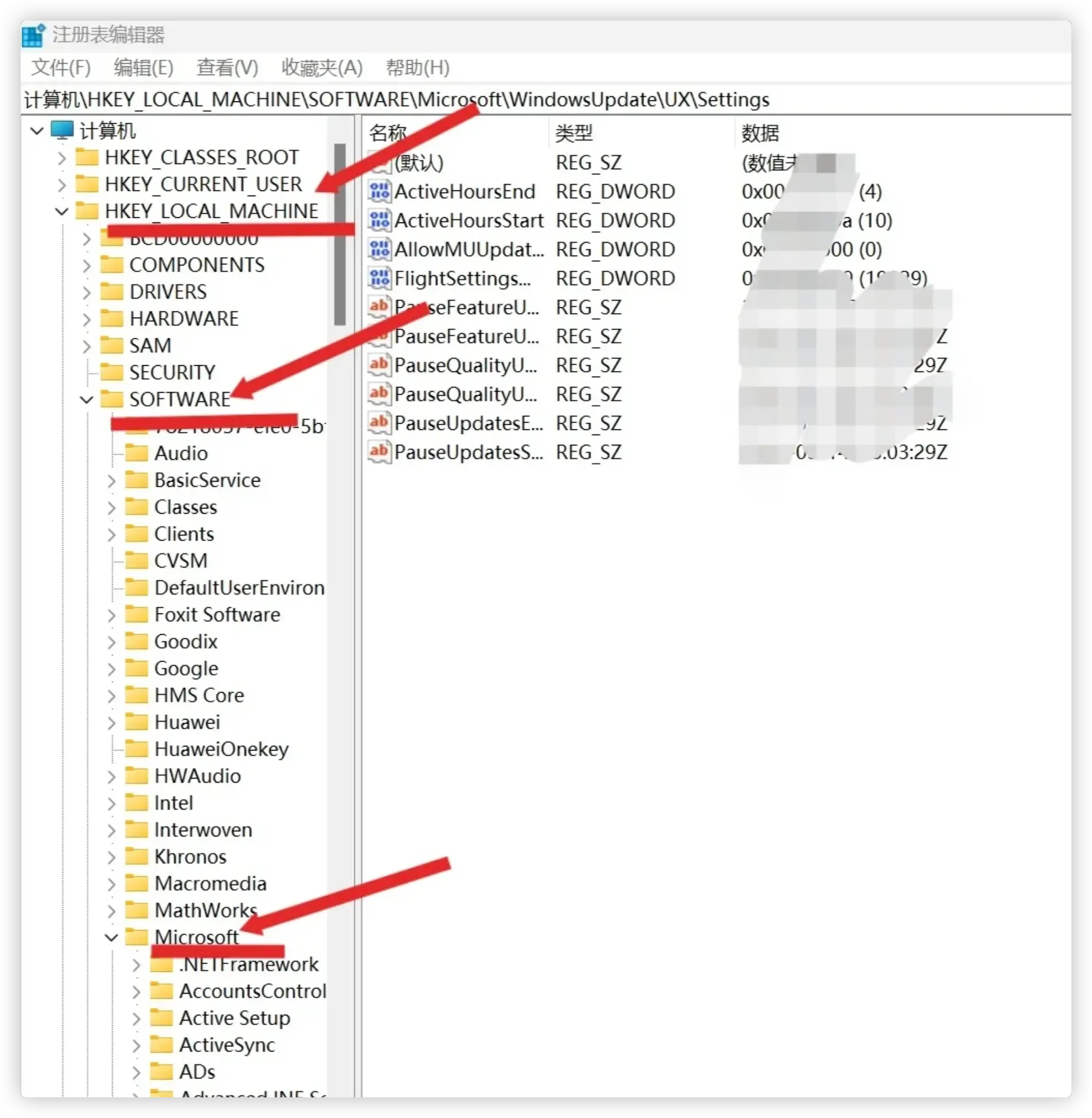1092x1118 pixels.
Task: Expand HKEY_CLASSES_ROOT chevron
Action: tap(62, 157)
